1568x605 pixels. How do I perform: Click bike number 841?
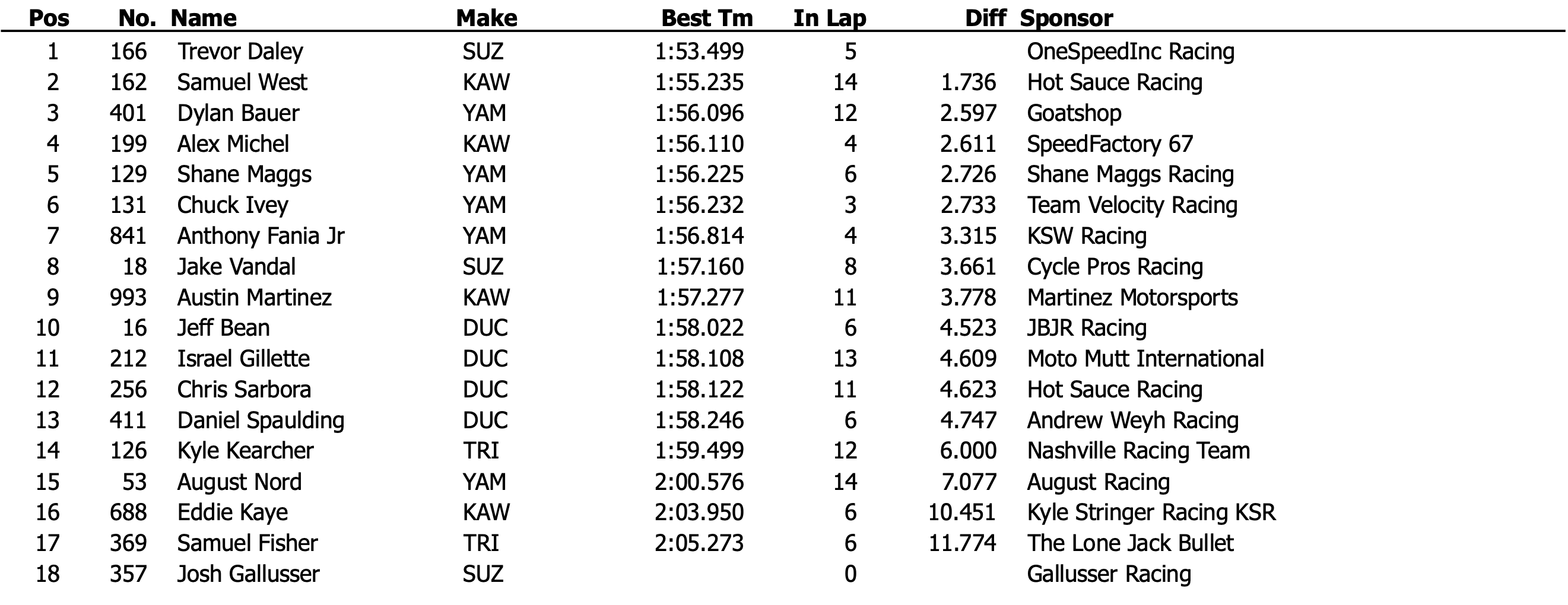[128, 236]
